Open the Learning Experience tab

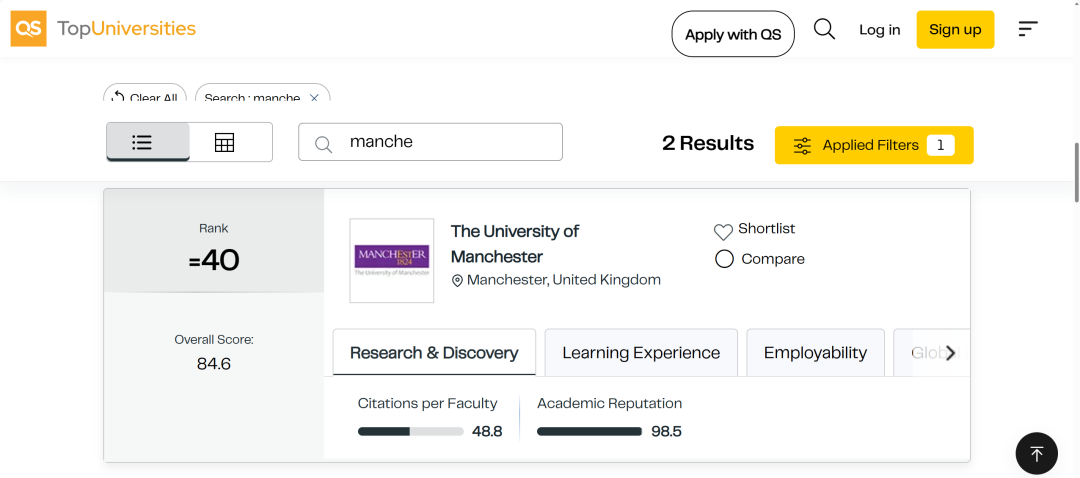click(x=641, y=353)
